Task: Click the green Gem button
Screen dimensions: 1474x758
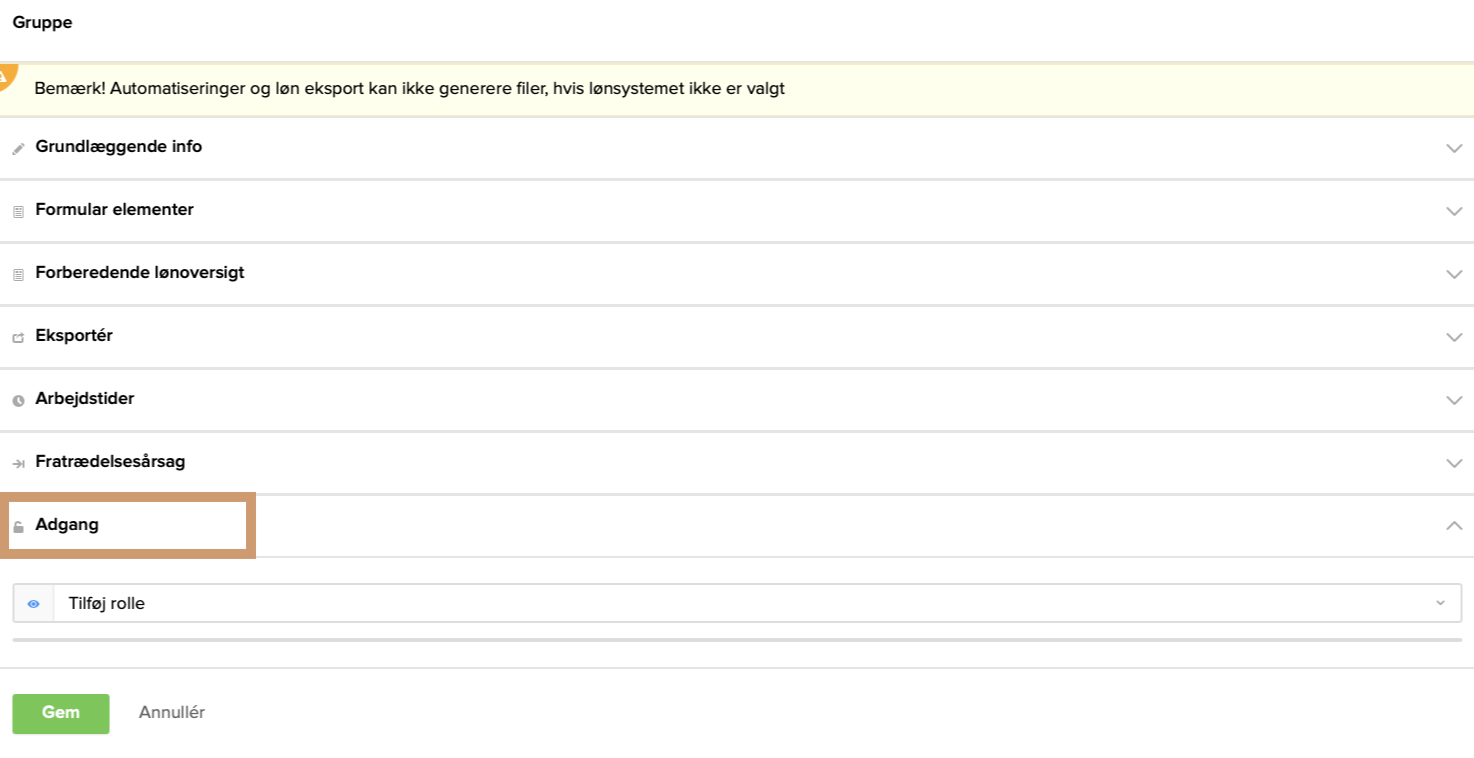Action: (61, 713)
